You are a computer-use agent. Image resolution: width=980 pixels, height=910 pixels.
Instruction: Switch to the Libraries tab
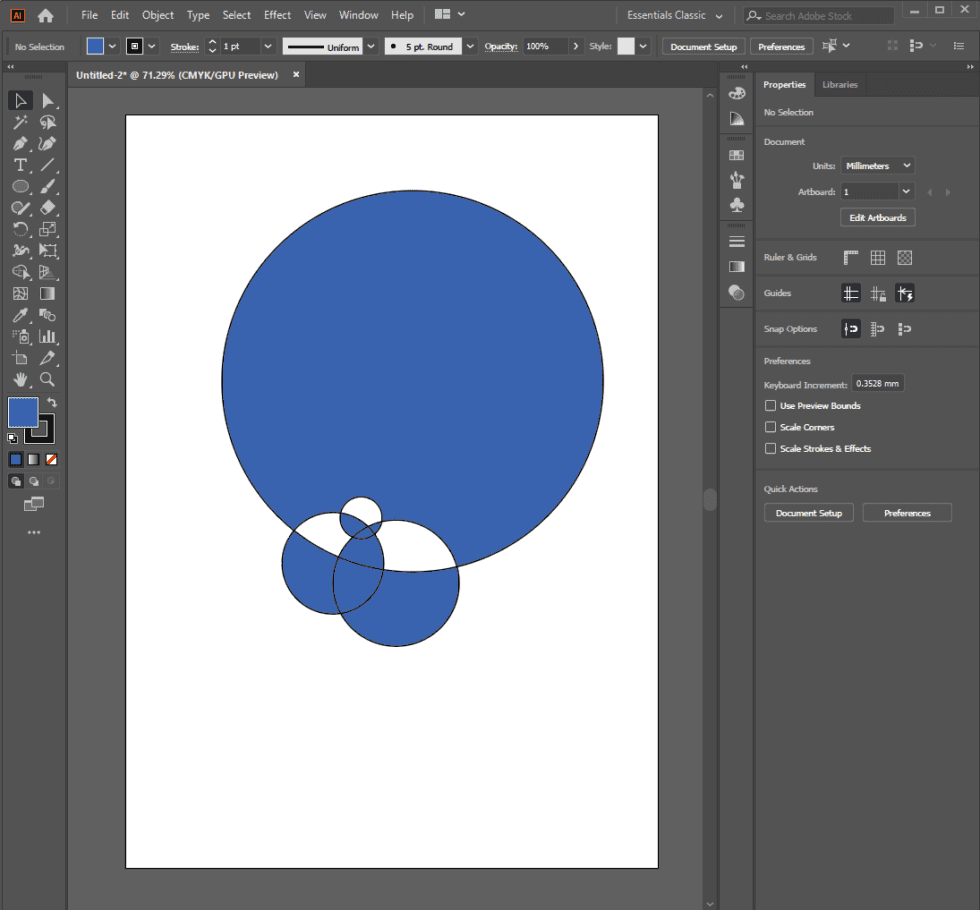tap(839, 84)
